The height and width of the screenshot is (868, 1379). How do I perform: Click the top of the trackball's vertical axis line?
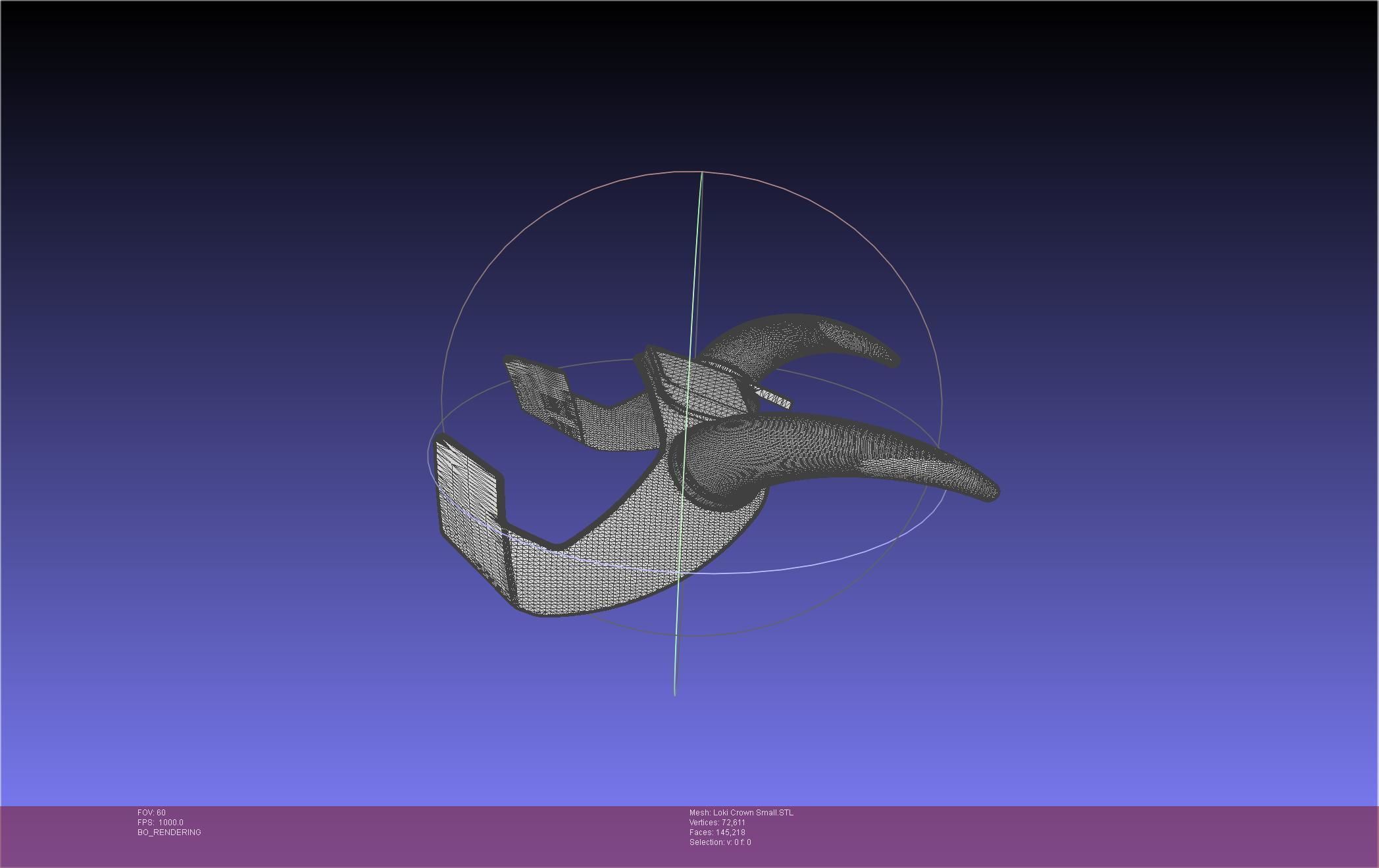pos(702,174)
